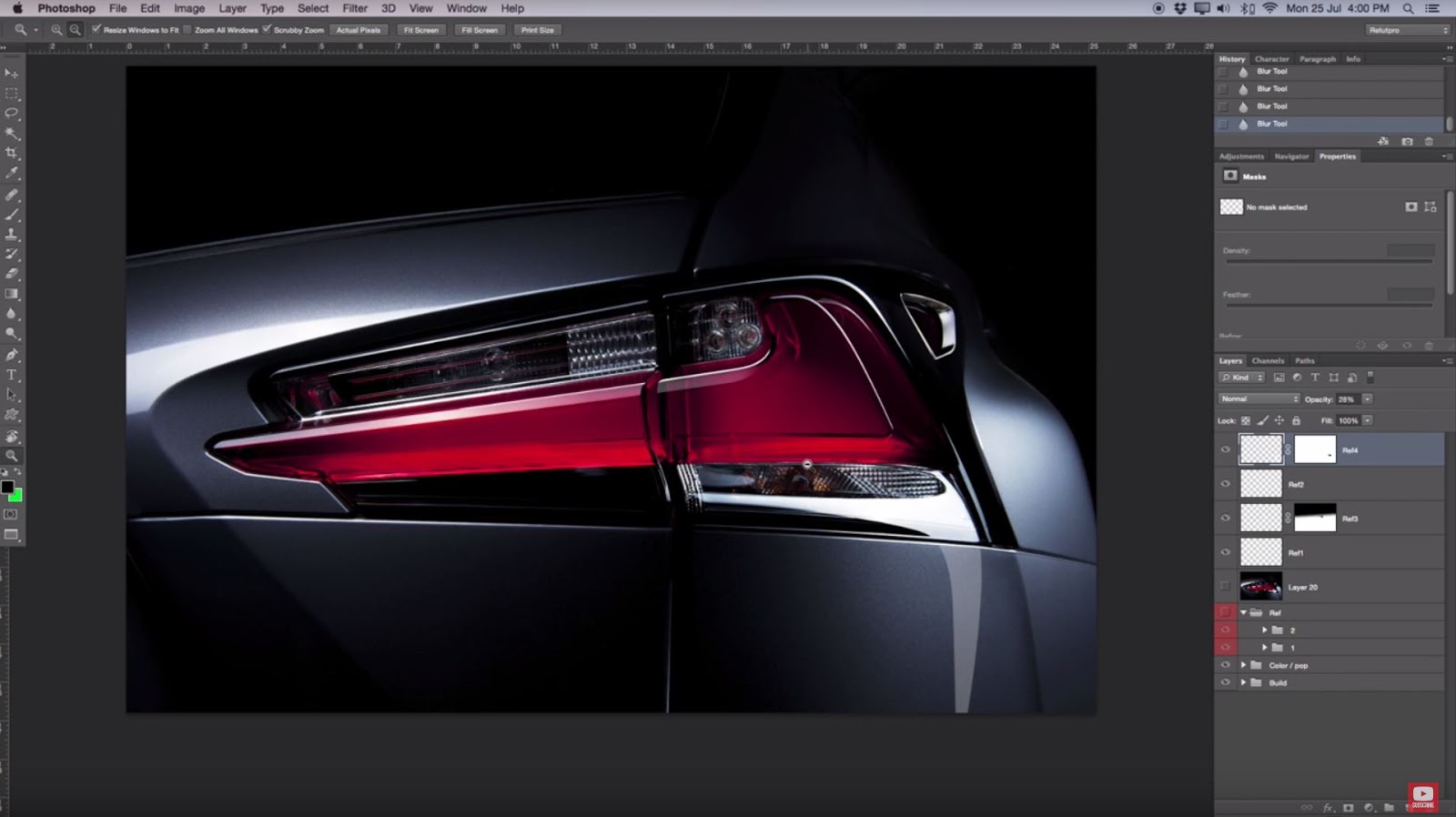Expand the group named 2

point(1264,630)
